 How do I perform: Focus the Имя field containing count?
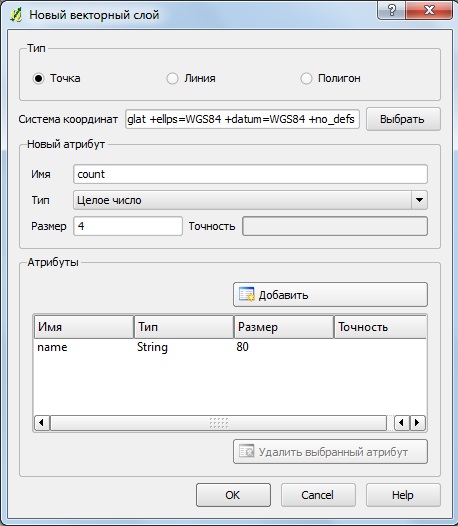point(250,174)
